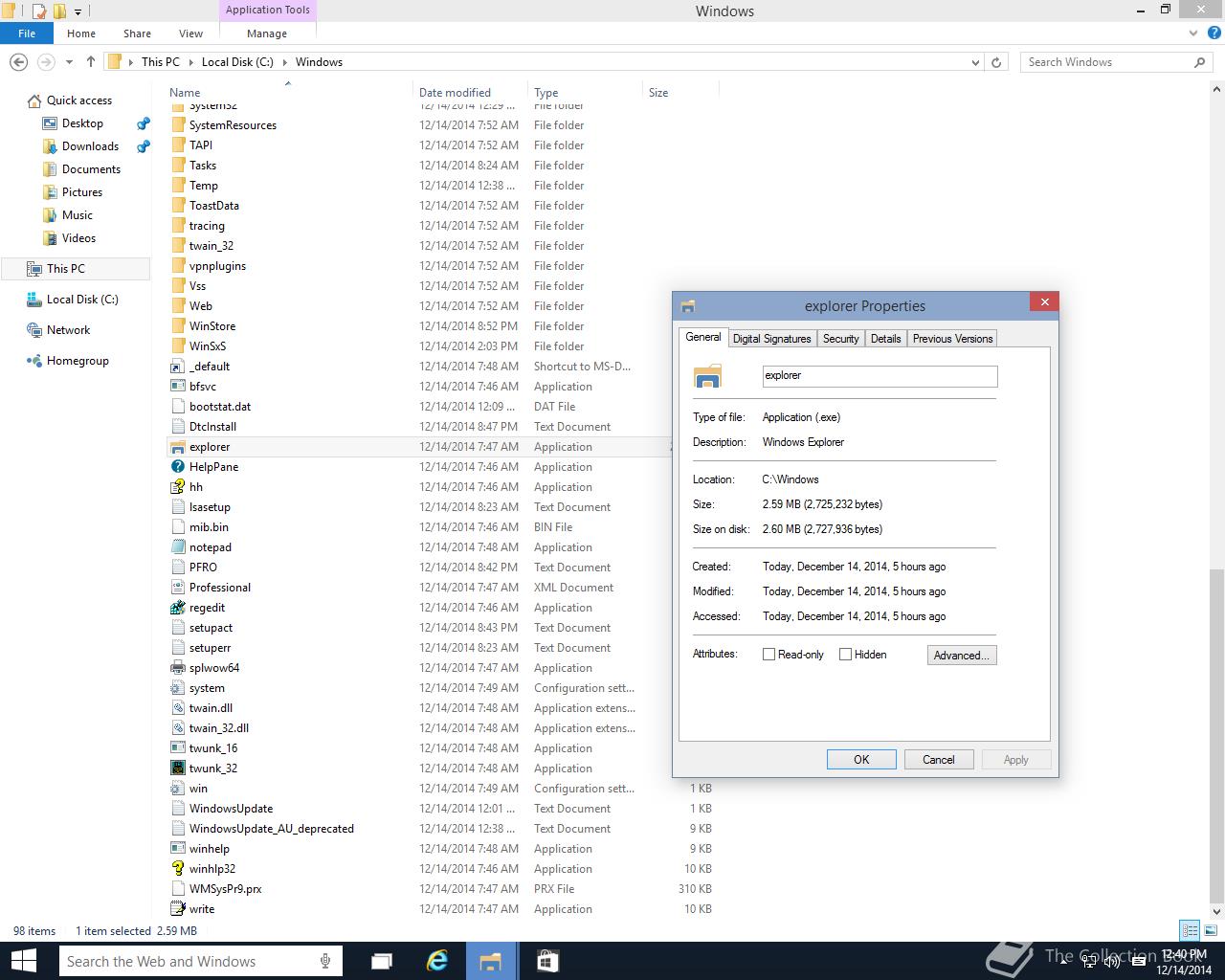Image resolution: width=1225 pixels, height=980 pixels.
Task: Expand the This PC breadcrumb arrow
Action: 190,62
